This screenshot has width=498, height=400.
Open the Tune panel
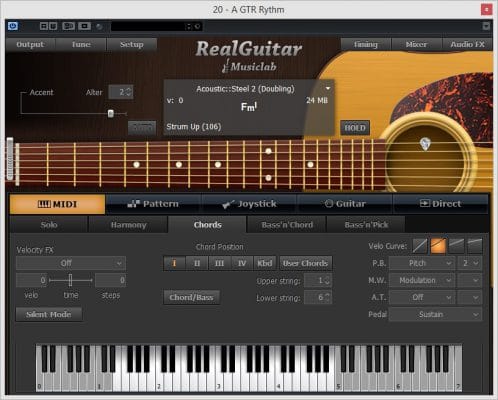(x=81, y=44)
